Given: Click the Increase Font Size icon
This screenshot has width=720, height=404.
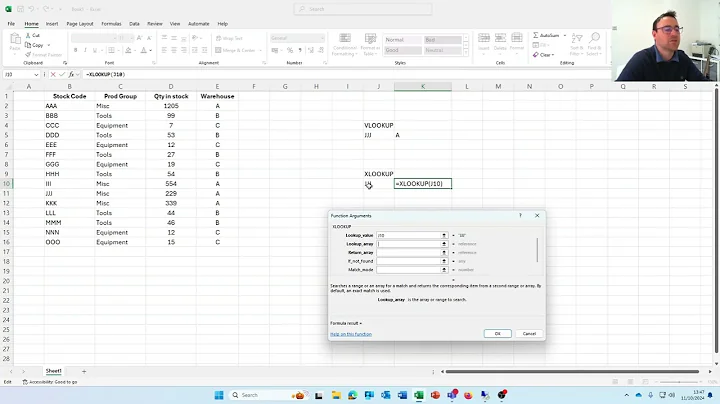Looking at the screenshot, I should pos(140,38).
